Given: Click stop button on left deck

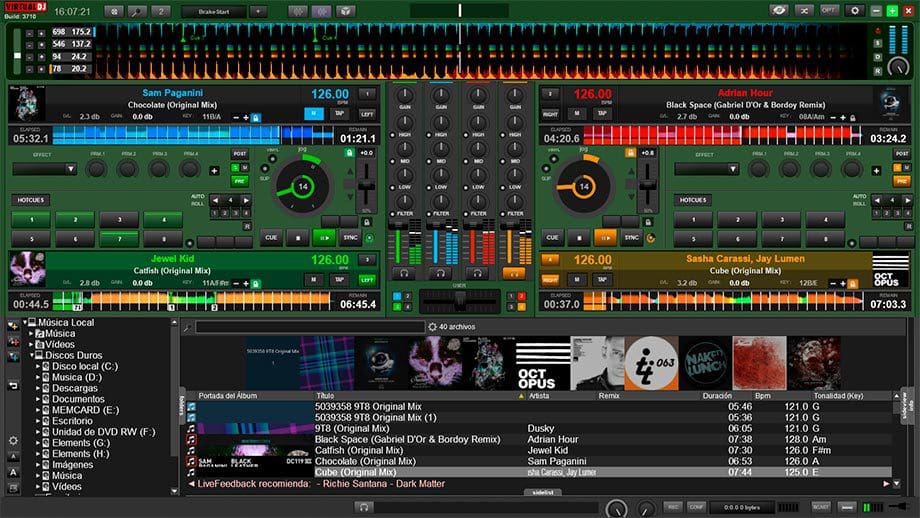Looking at the screenshot, I should click(297, 238).
